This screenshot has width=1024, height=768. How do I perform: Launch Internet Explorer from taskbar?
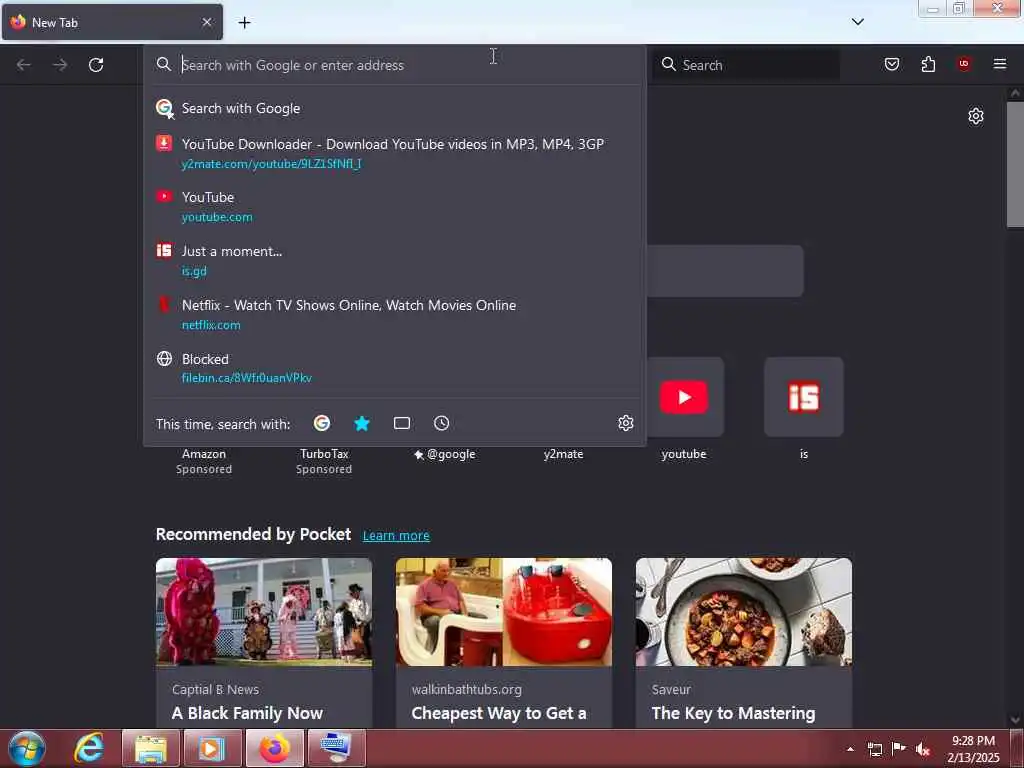89,748
